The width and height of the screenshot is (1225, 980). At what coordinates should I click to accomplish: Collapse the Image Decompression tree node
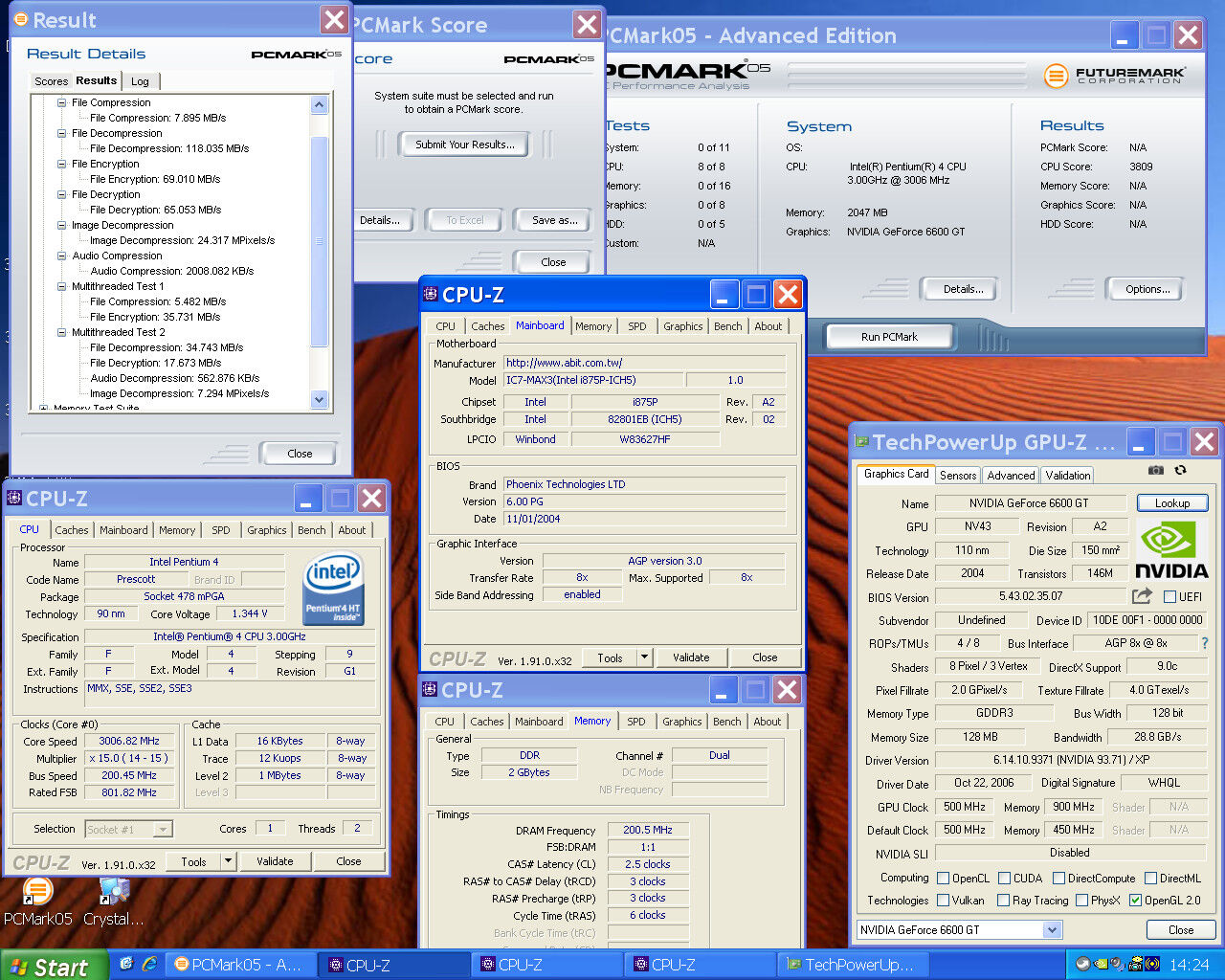[61, 225]
